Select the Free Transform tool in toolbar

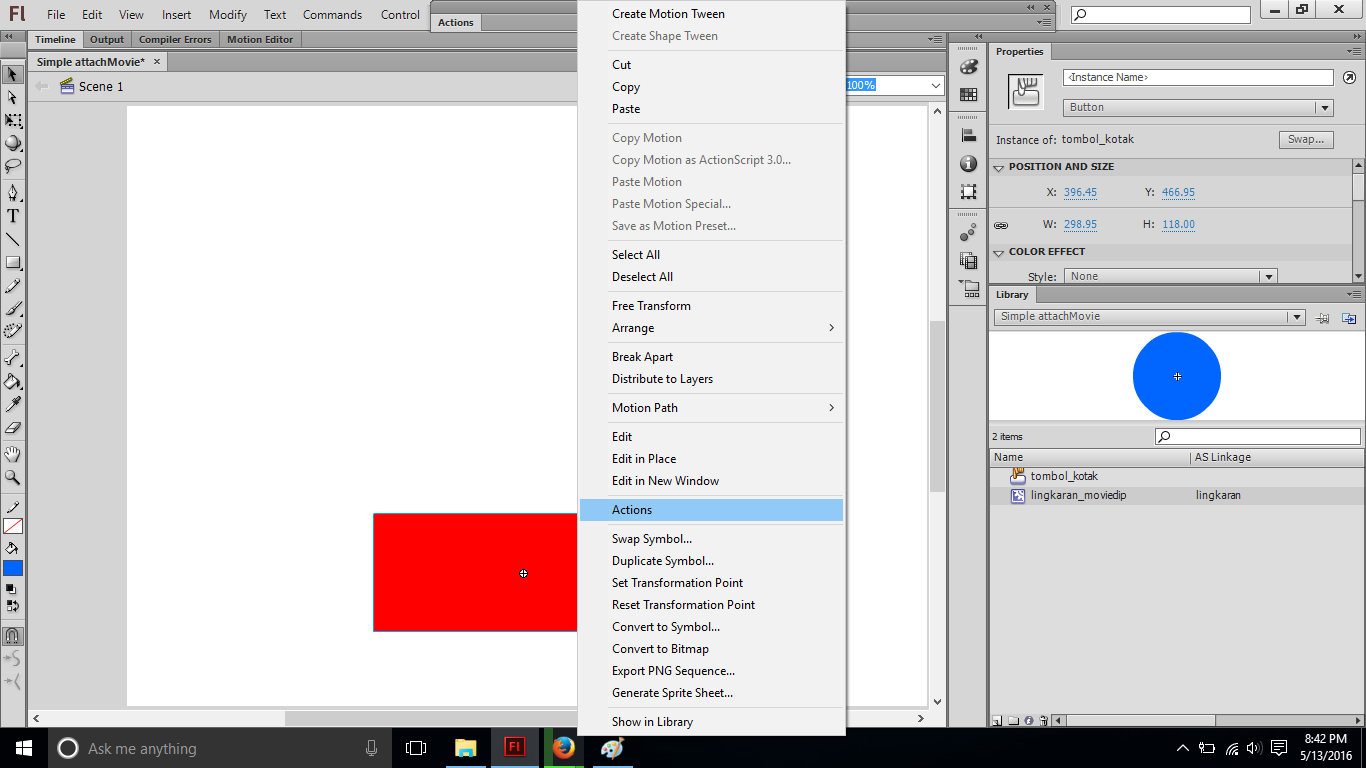13,120
